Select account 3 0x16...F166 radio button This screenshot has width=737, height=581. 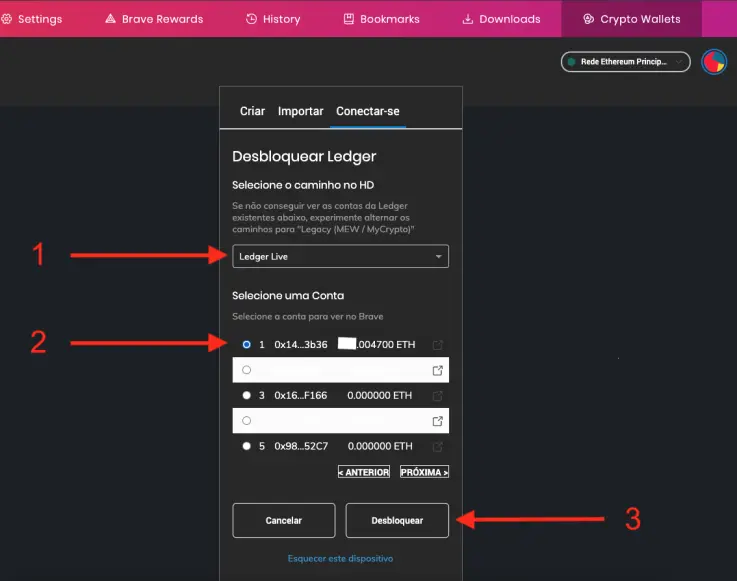246,395
